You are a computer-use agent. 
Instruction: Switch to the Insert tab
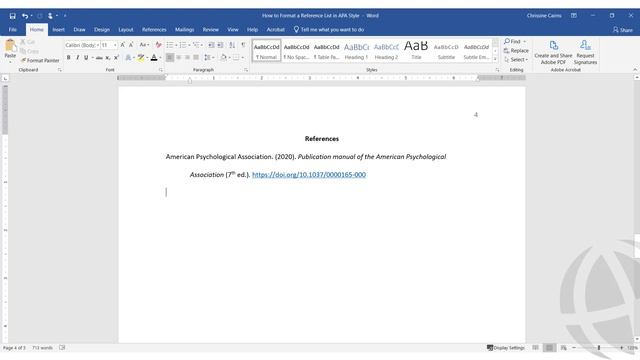[58, 30]
